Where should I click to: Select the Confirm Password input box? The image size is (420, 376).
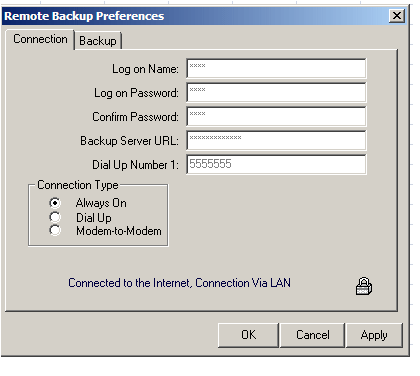[x=276, y=116]
